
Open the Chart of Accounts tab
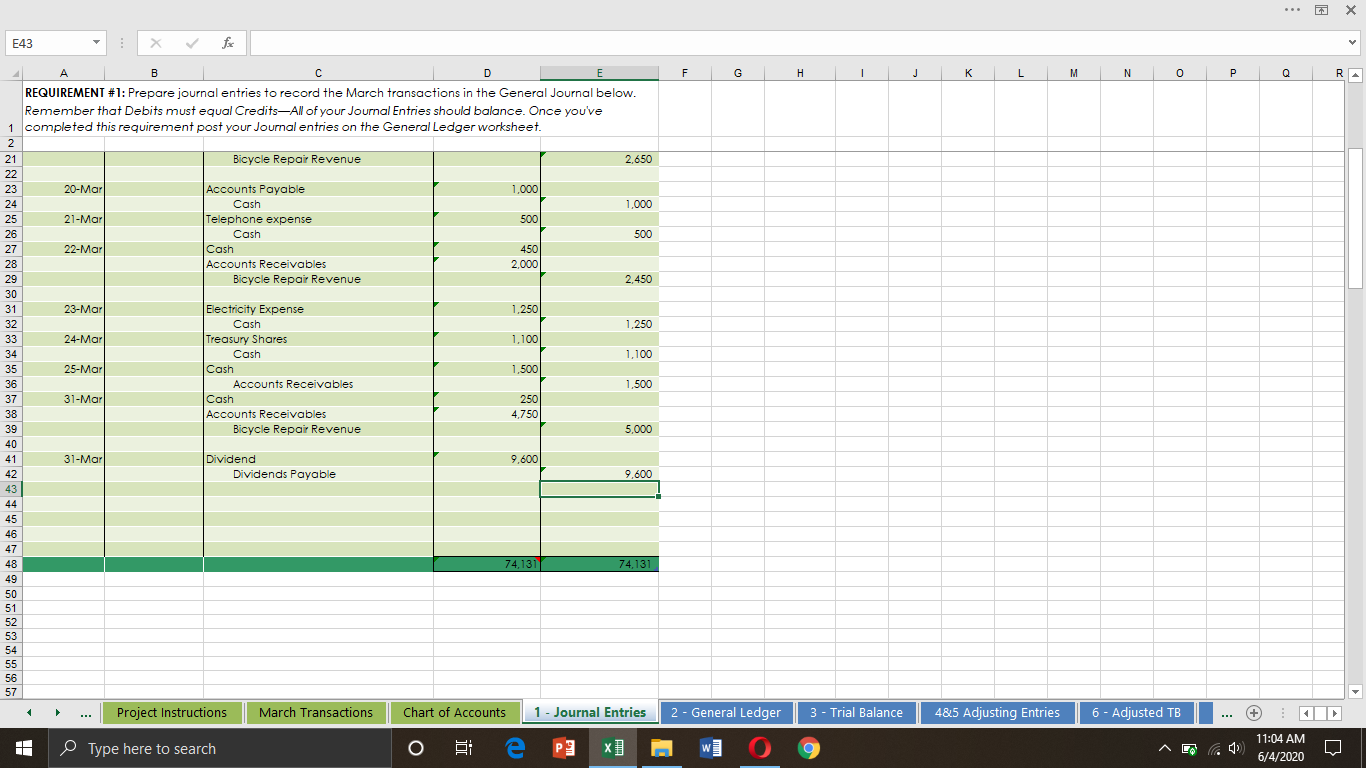click(x=455, y=713)
